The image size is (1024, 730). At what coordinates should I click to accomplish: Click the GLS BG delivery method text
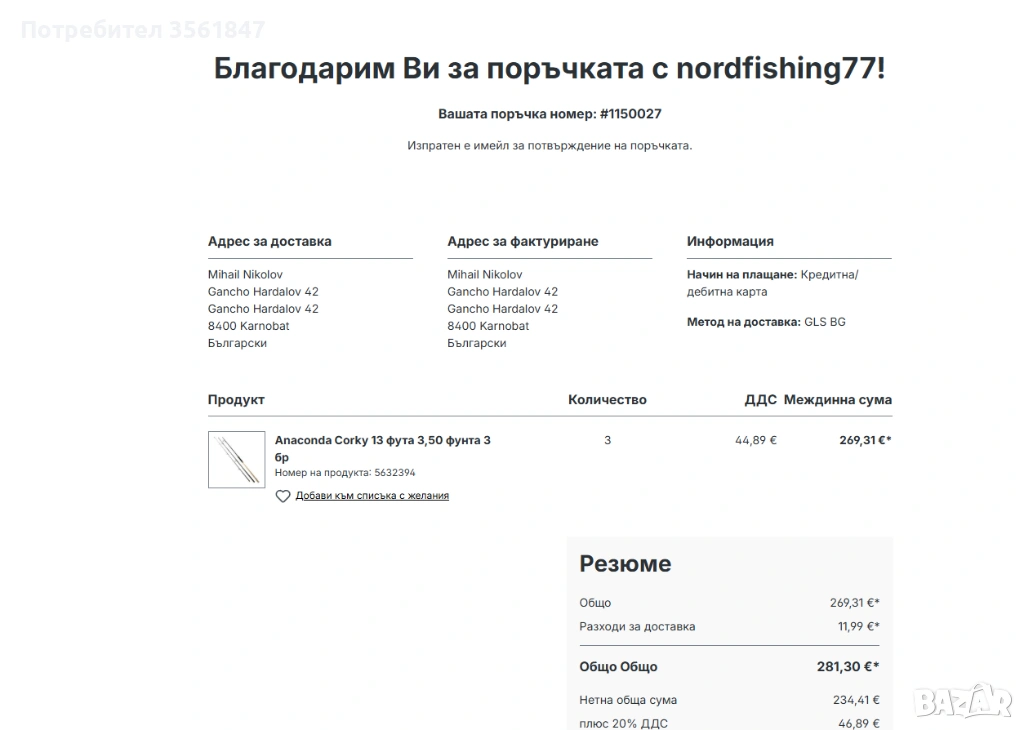(x=824, y=323)
